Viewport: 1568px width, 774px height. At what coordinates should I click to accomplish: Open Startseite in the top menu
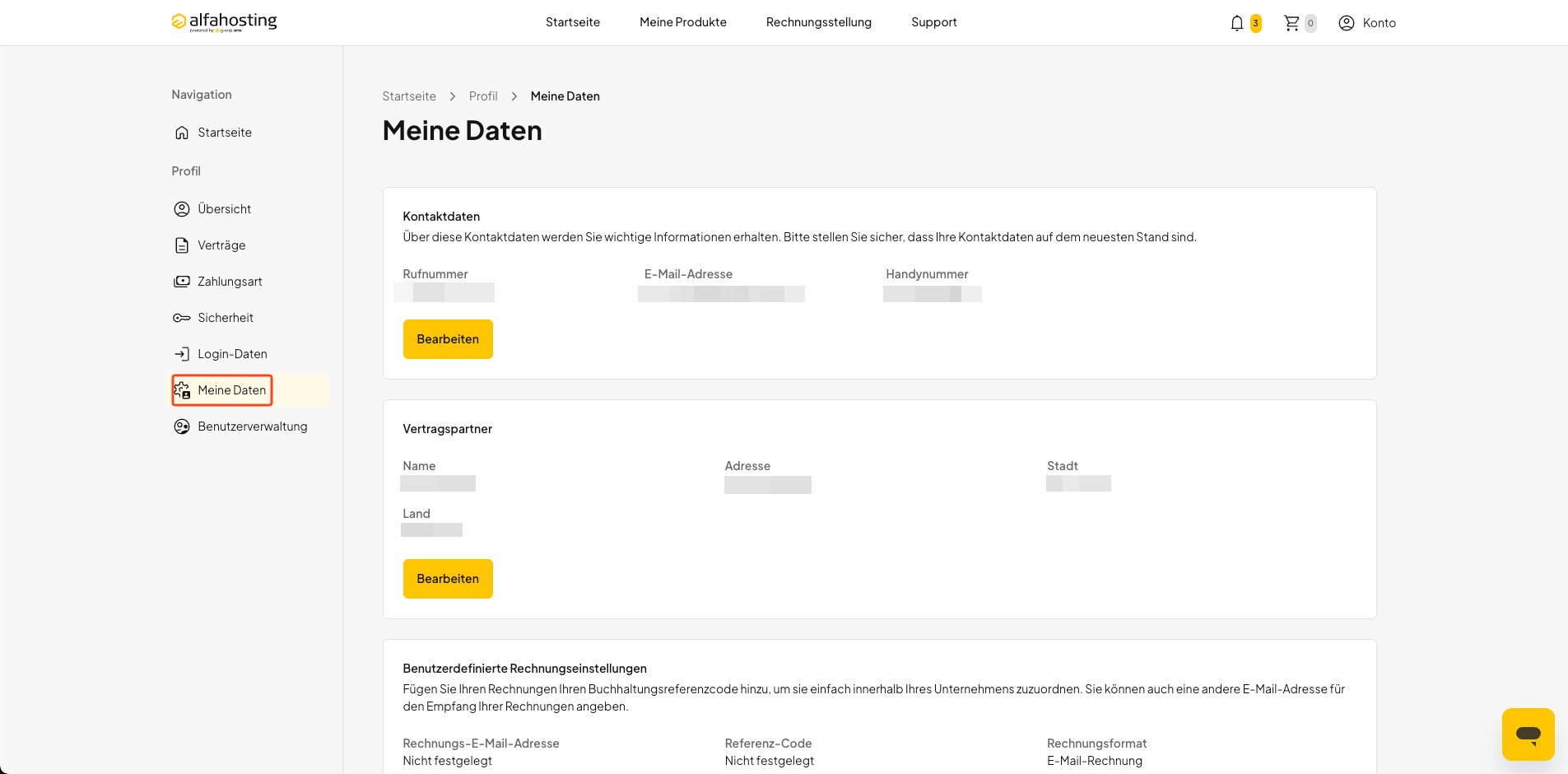coord(573,22)
